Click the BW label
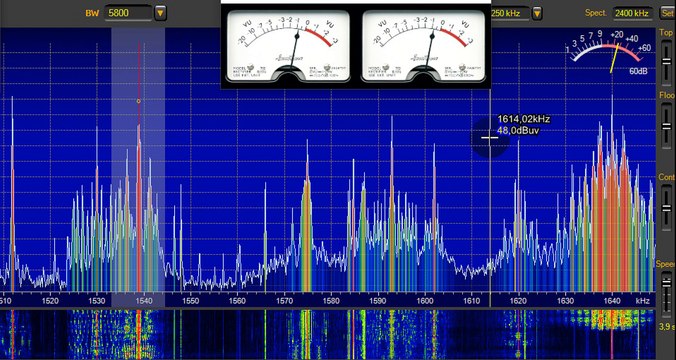The image size is (676, 360). coord(92,13)
